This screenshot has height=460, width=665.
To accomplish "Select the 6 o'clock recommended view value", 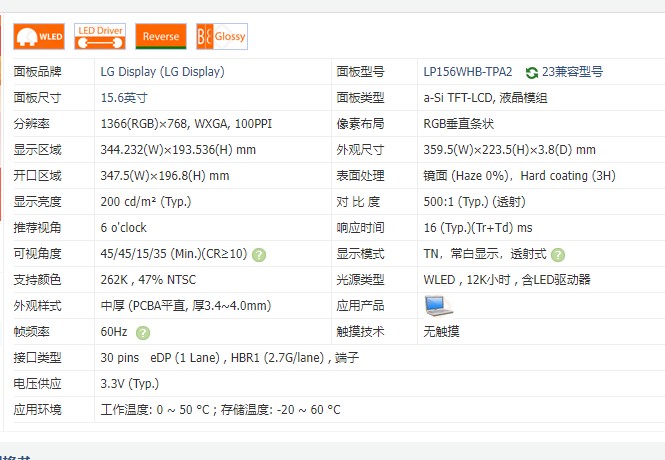I will 123,228.
